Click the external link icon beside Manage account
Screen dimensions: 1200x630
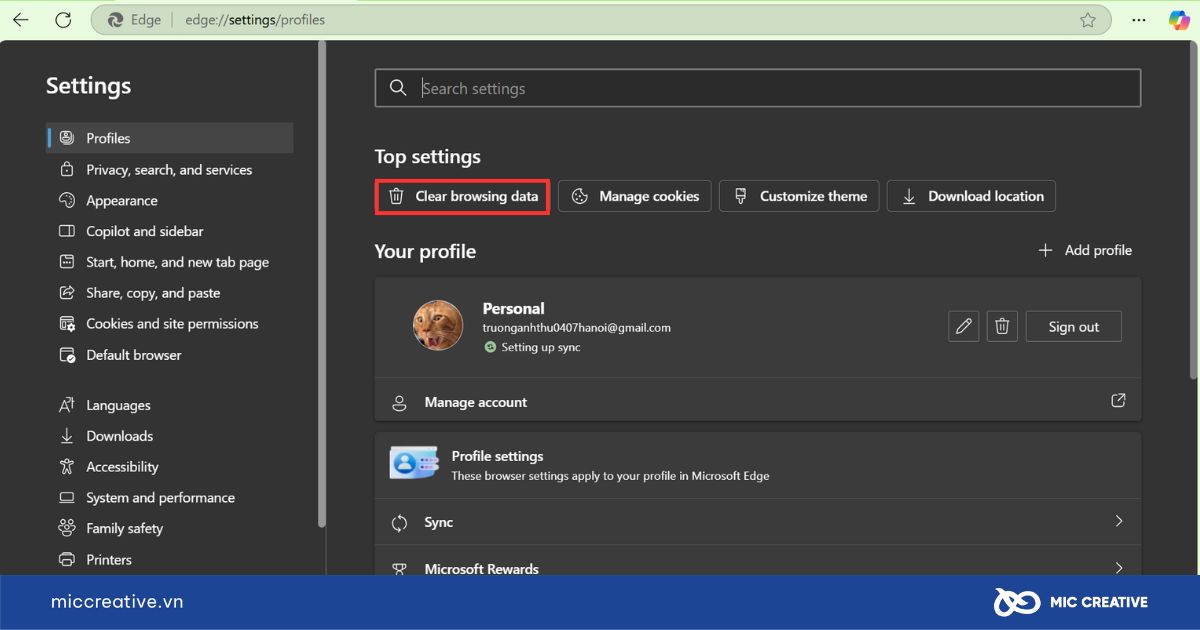(x=1118, y=401)
